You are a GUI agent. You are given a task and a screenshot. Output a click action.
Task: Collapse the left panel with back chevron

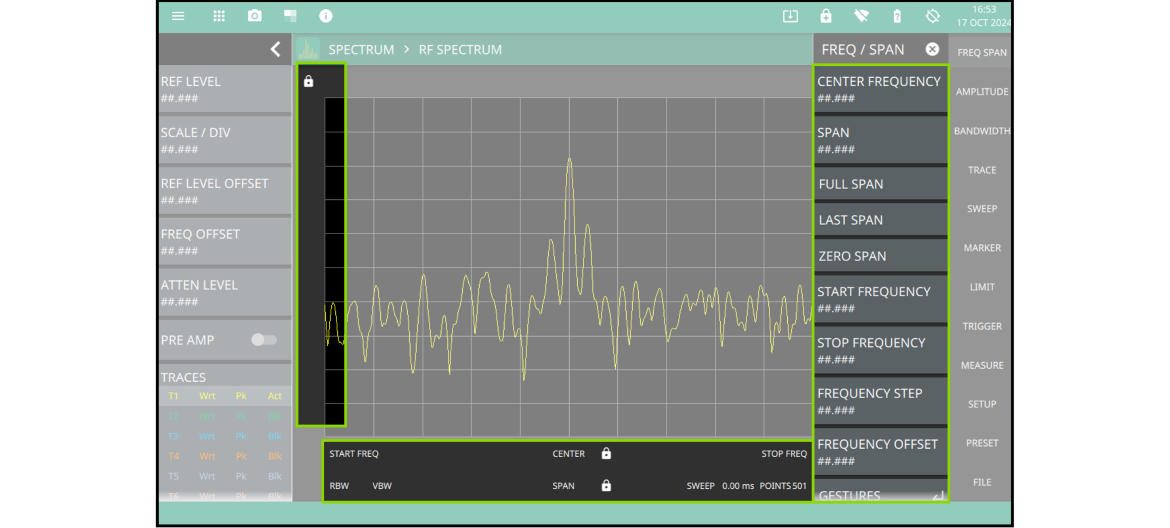coord(275,49)
